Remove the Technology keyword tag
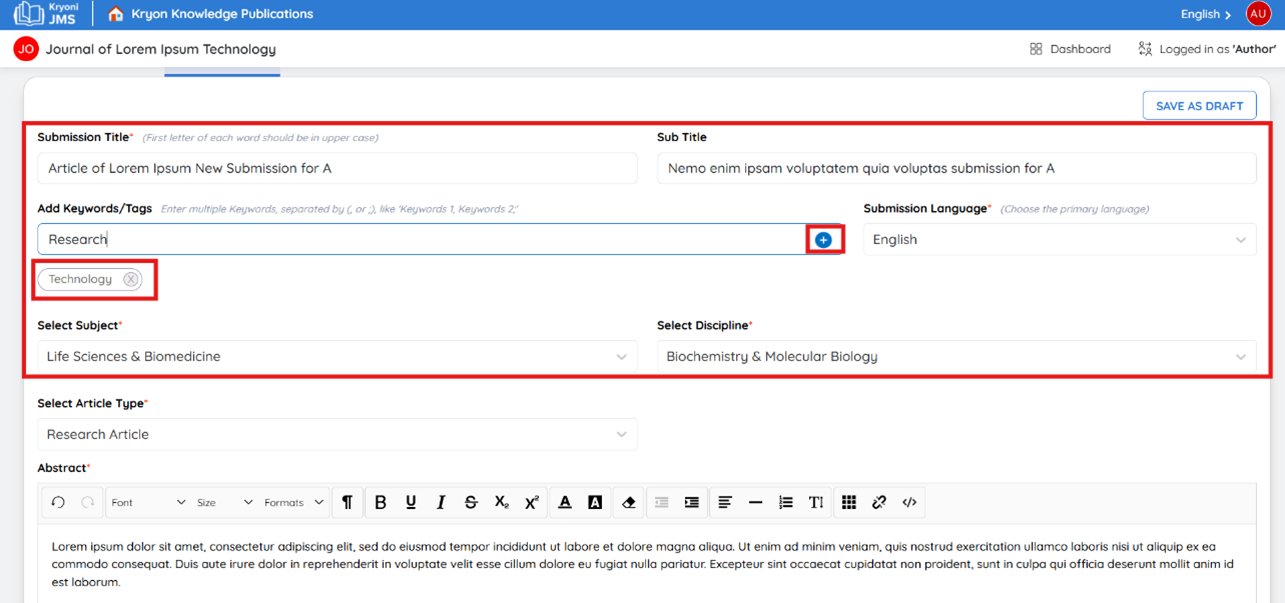 coord(130,280)
